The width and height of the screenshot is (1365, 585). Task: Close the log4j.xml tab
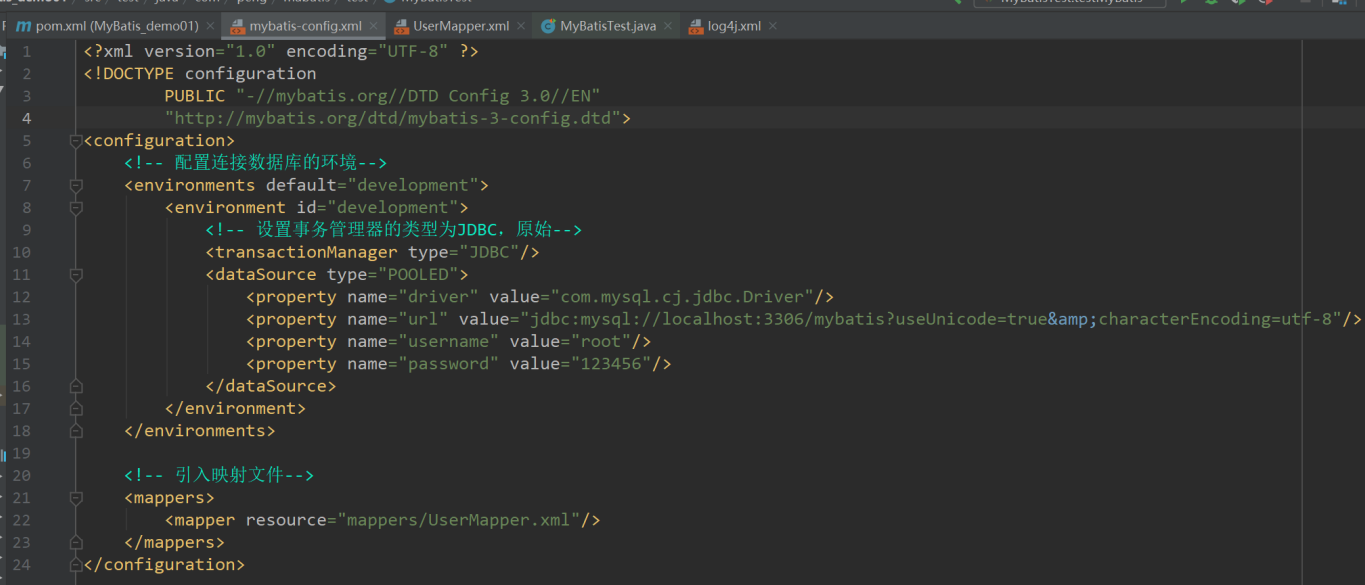773,26
